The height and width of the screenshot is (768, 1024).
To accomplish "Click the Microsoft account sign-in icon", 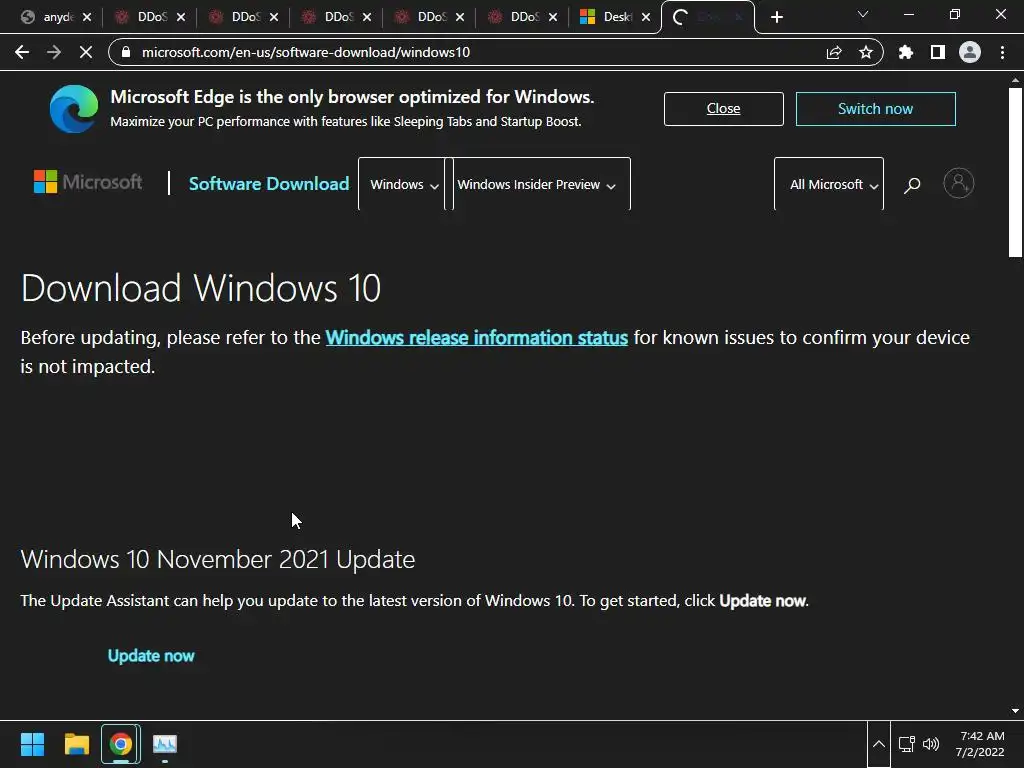I will coord(959,183).
